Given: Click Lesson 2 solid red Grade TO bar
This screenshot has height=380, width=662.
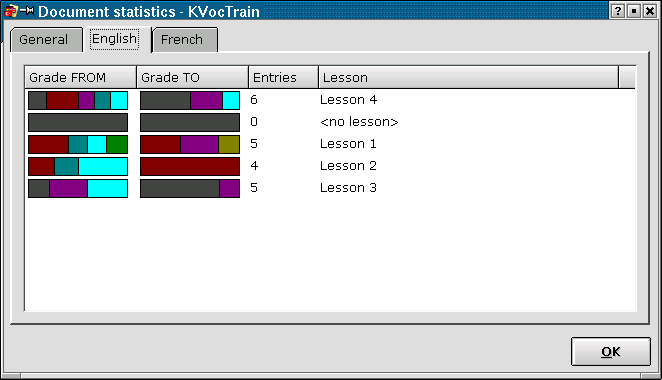Looking at the screenshot, I should [x=190, y=166].
